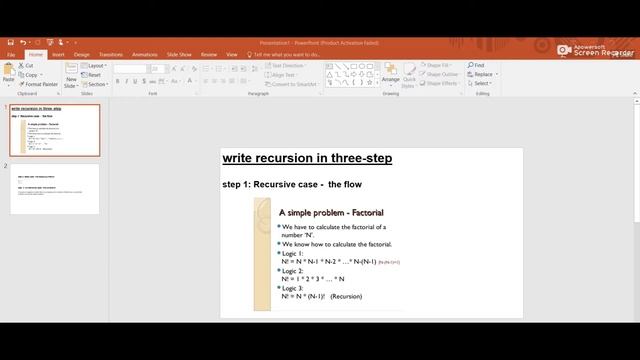Toggle Underline formatting
This screenshot has height=360, width=640.
135,82
